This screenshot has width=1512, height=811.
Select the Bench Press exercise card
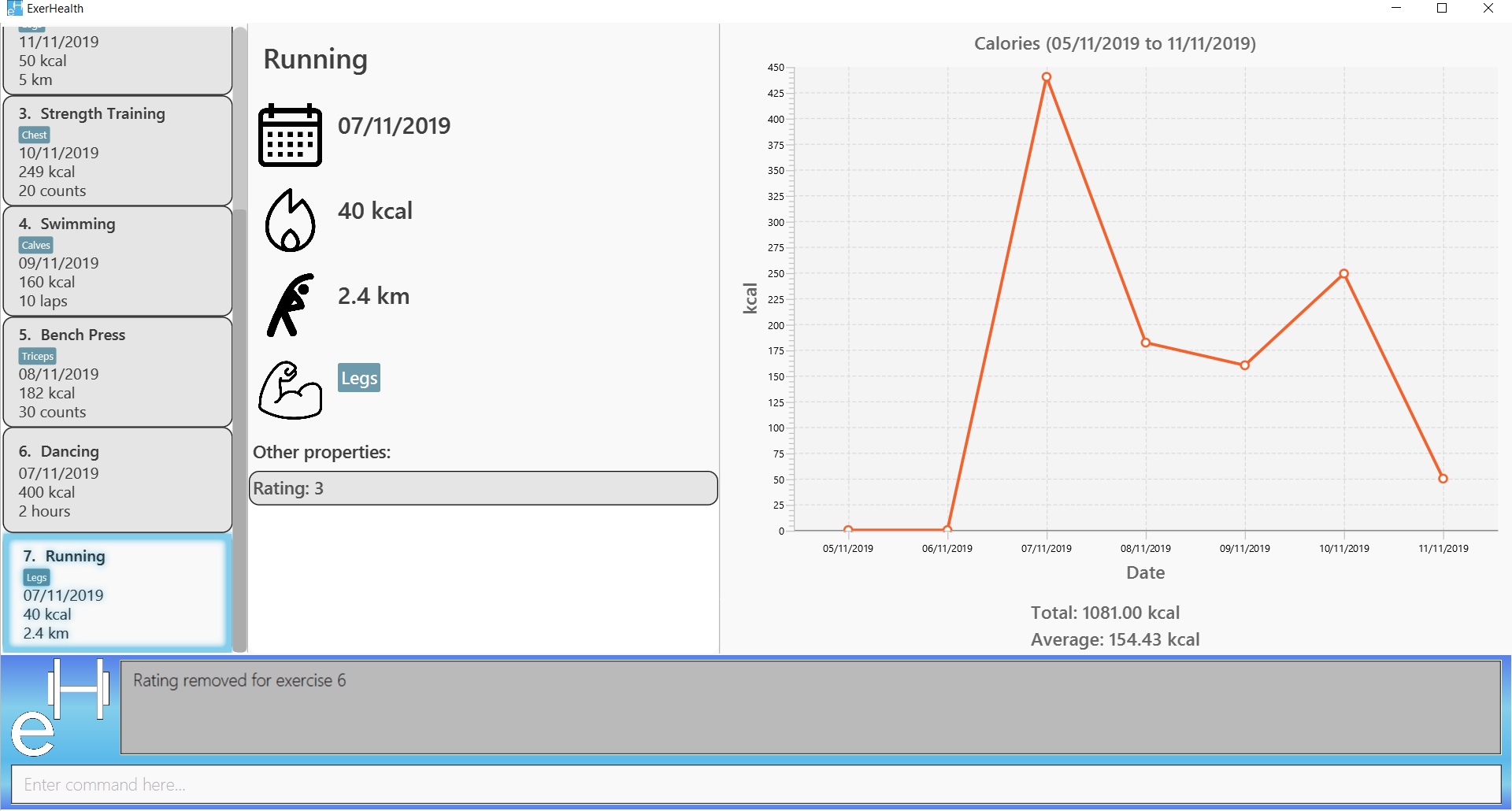pos(118,372)
